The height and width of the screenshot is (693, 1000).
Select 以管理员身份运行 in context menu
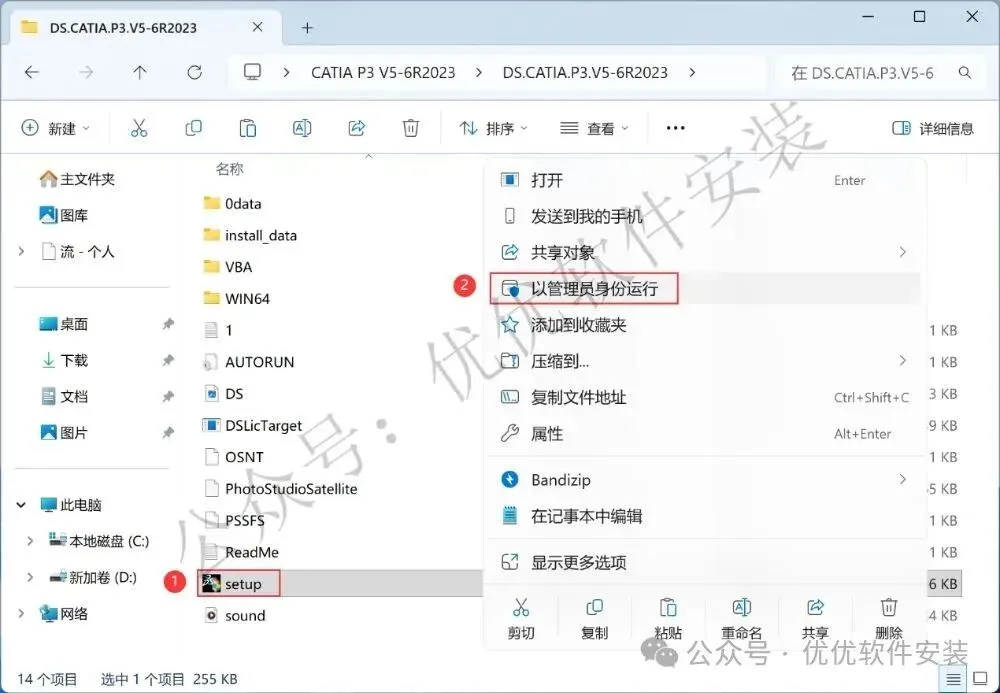pos(705,289)
